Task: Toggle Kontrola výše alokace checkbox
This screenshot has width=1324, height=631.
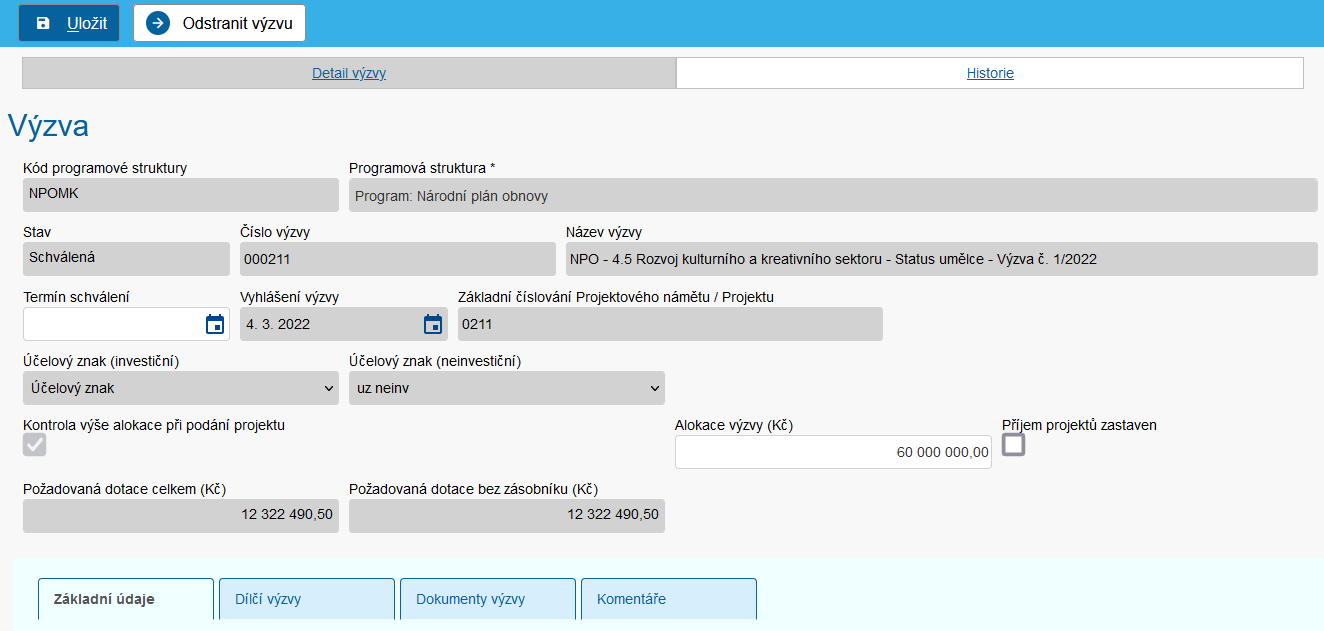Action: tap(35, 445)
